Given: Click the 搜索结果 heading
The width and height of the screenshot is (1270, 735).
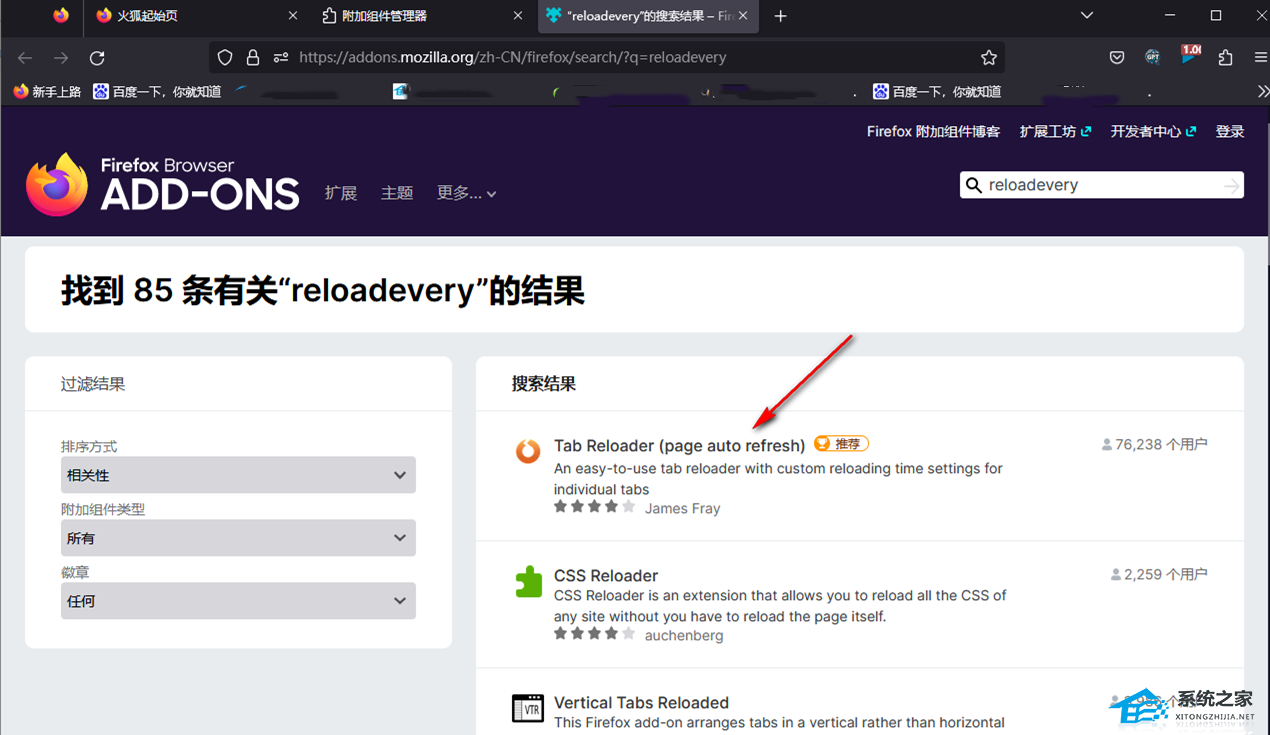Looking at the screenshot, I should tap(544, 384).
